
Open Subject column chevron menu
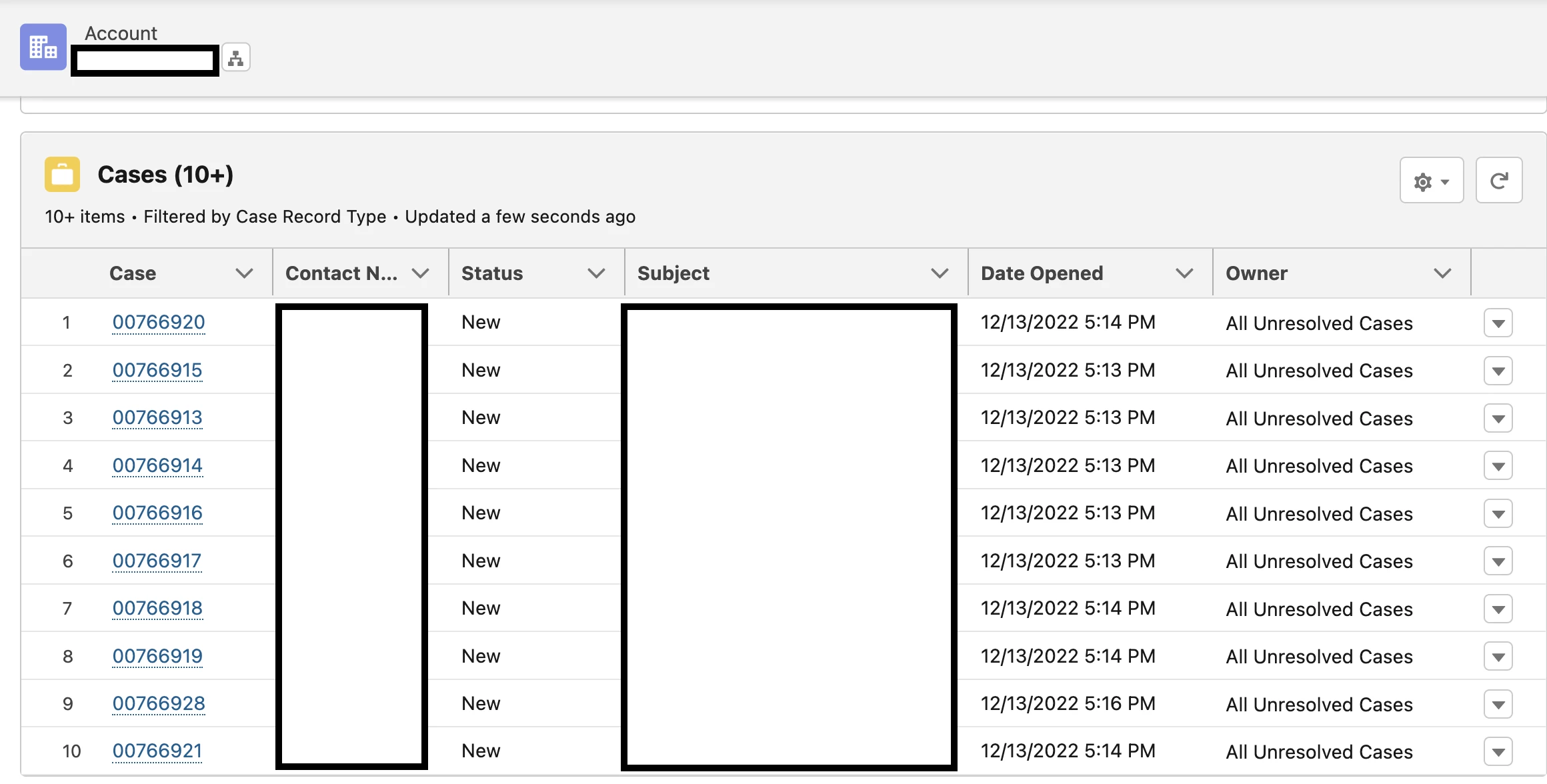pos(939,273)
